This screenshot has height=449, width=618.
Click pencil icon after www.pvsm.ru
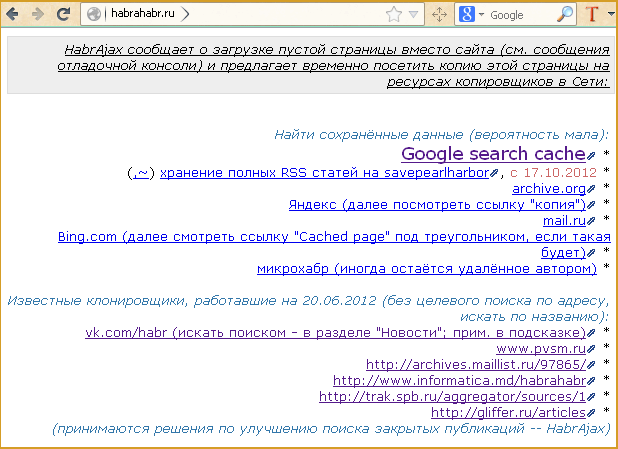[590, 349]
